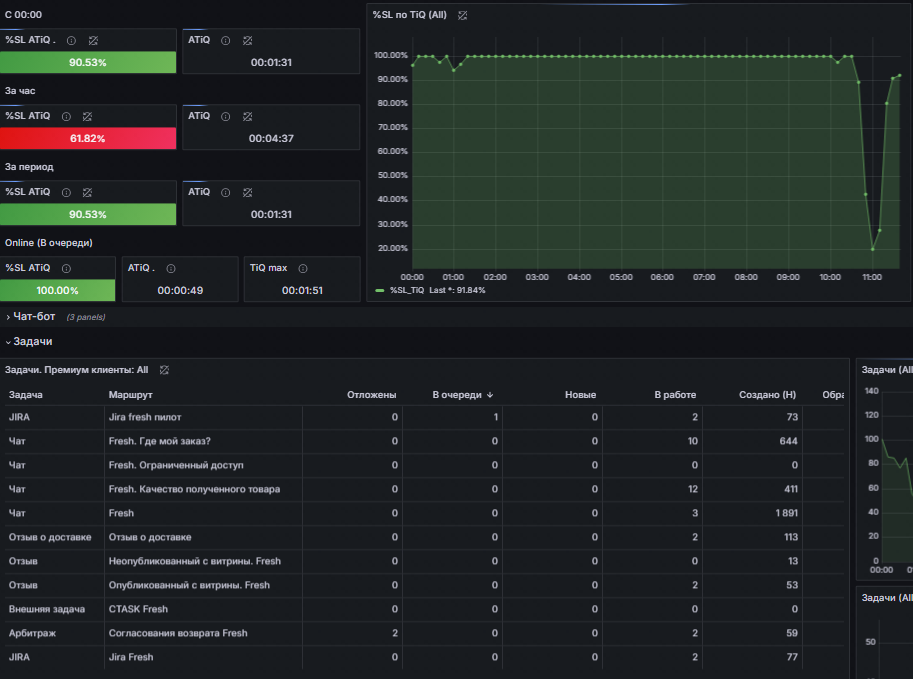Select the Jira fresh пилот table cell
913x679 pixels.
145,417
